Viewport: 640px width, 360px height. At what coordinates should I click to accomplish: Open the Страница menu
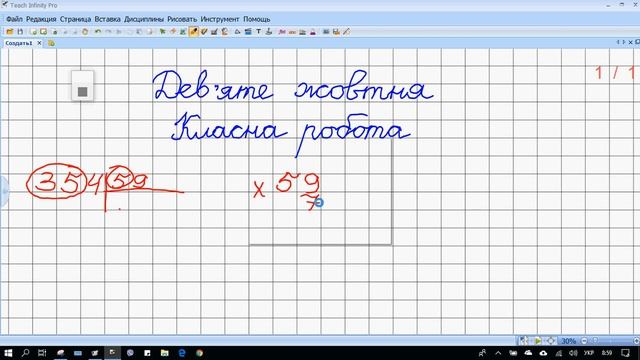click(75, 19)
